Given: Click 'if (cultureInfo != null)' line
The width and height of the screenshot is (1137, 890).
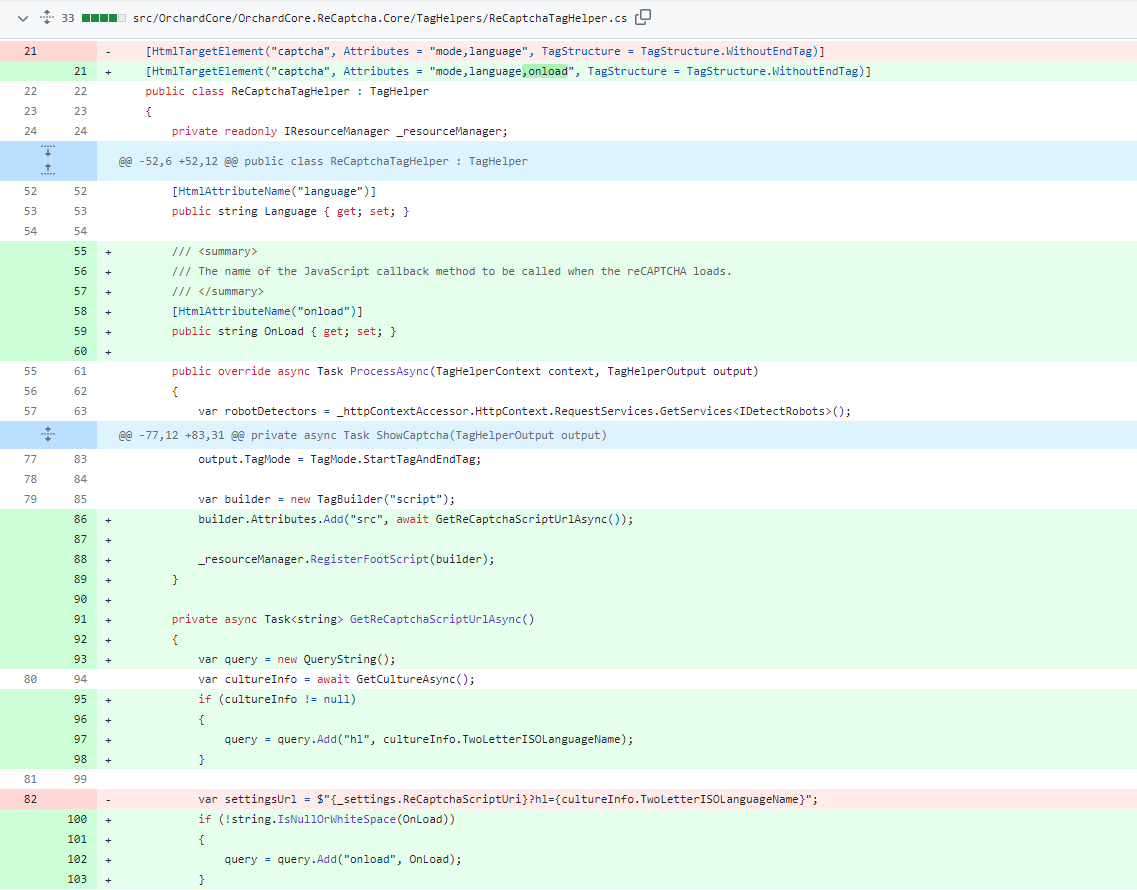Looking at the screenshot, I should 277,699.
